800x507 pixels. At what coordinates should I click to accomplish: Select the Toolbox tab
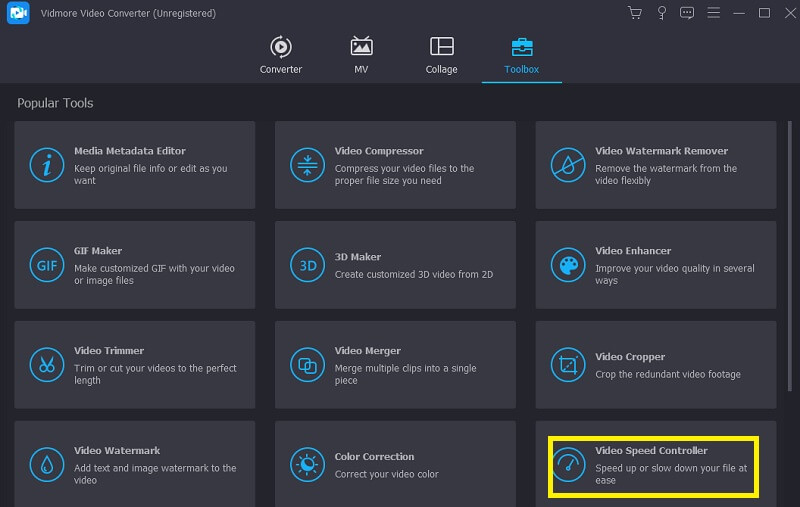pyautogui.click(x=521, y=55)
